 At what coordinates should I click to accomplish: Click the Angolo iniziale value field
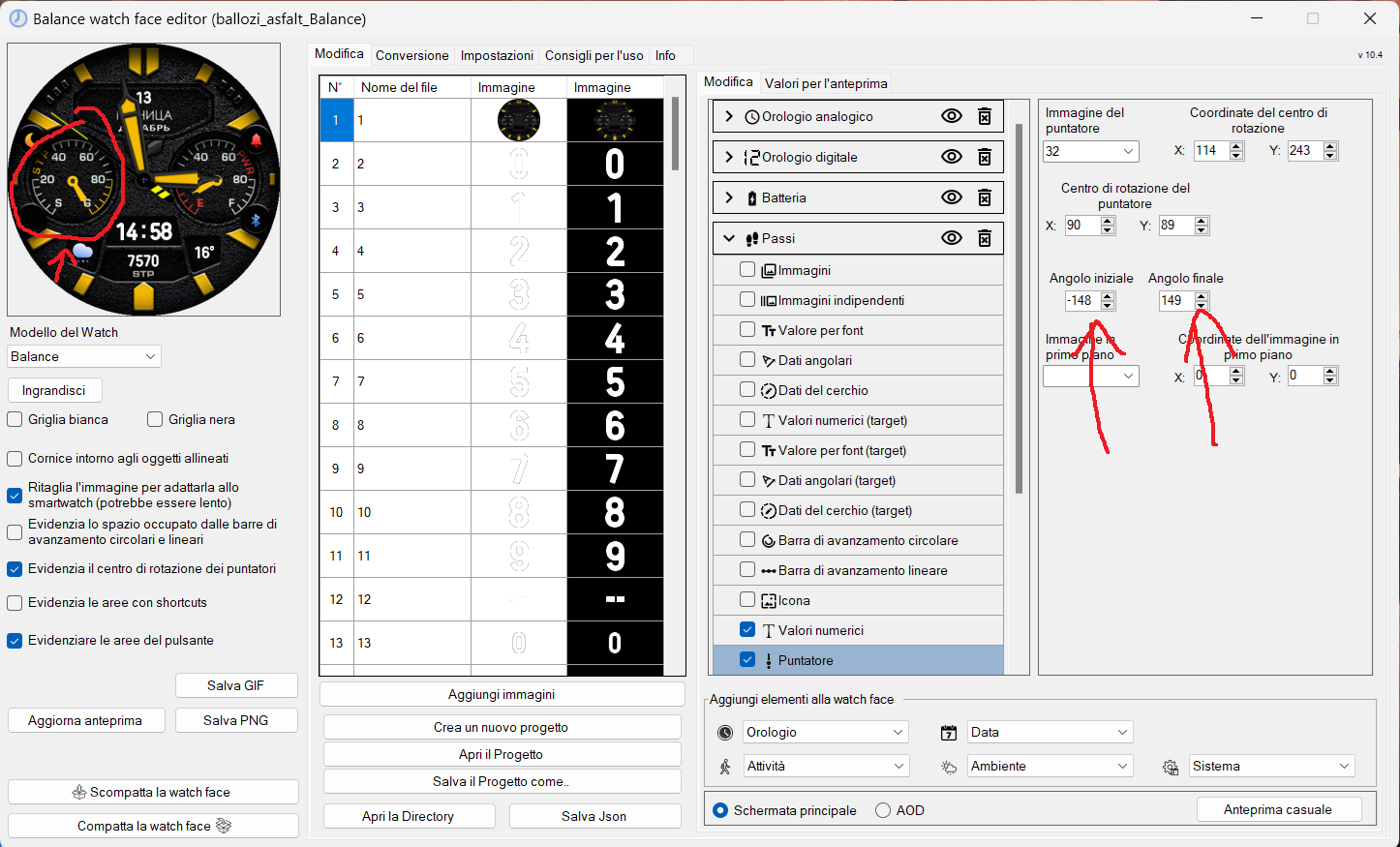pyautogui.click(x=1082, y=301)
